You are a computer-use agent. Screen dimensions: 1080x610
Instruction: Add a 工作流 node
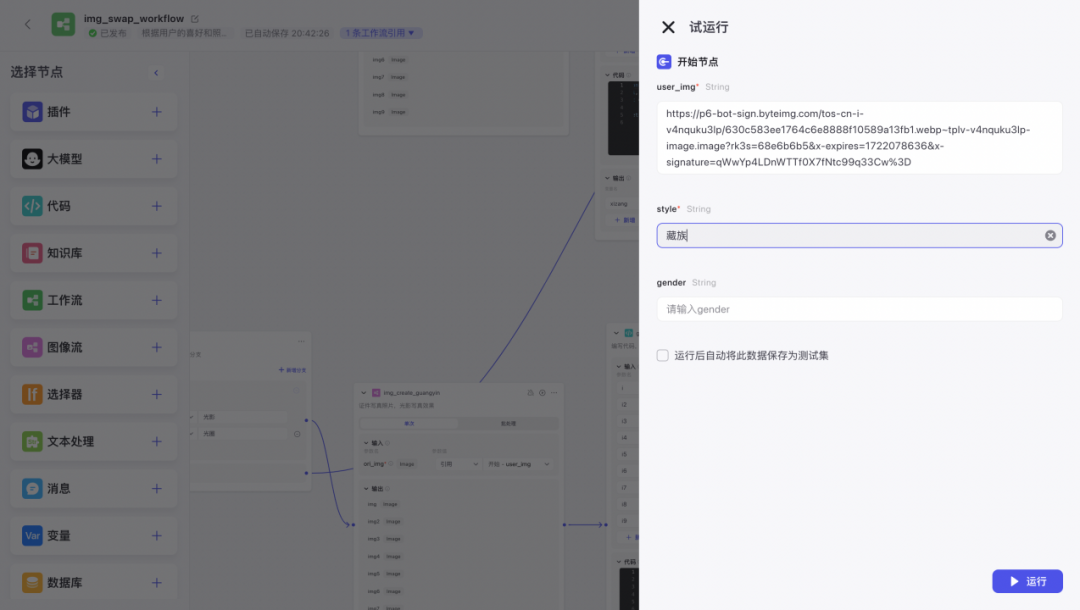(x=156, y=300)
